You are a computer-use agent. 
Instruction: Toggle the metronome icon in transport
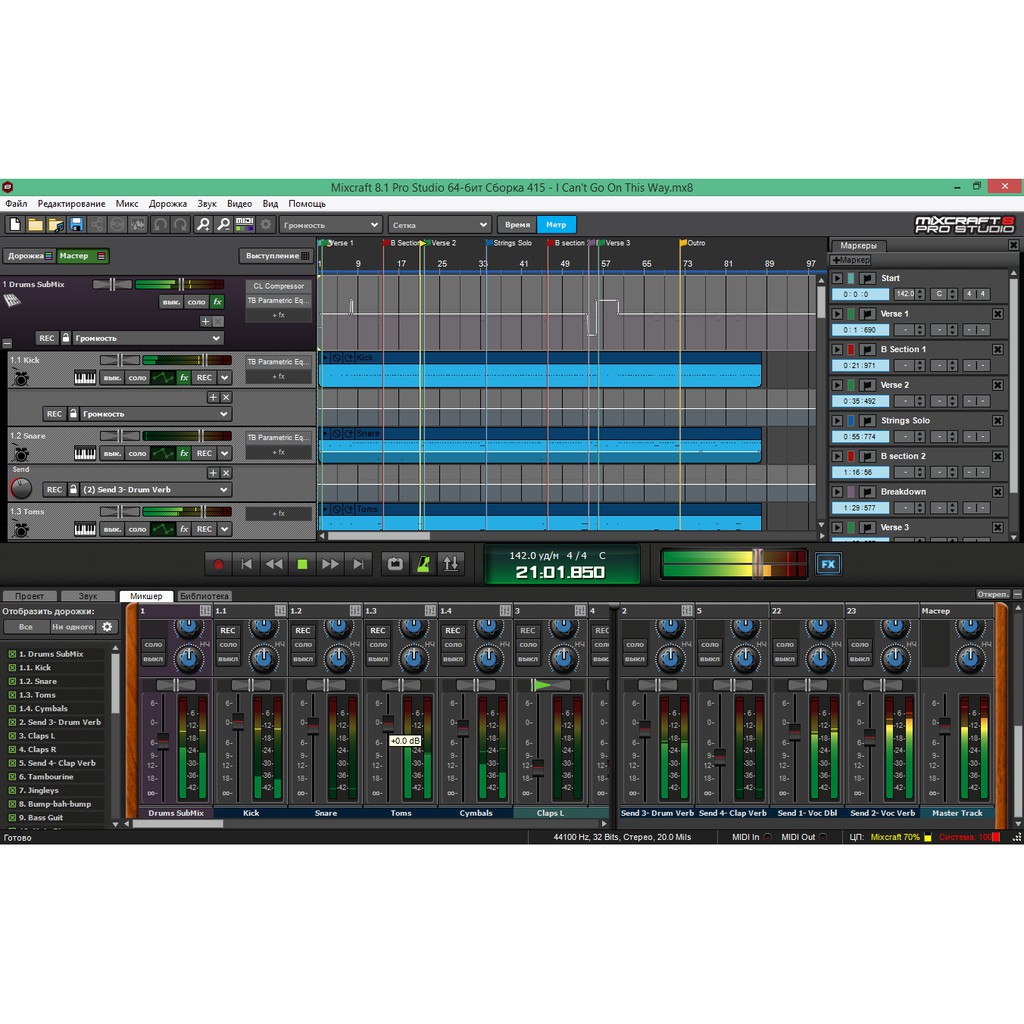pos(423,564)
